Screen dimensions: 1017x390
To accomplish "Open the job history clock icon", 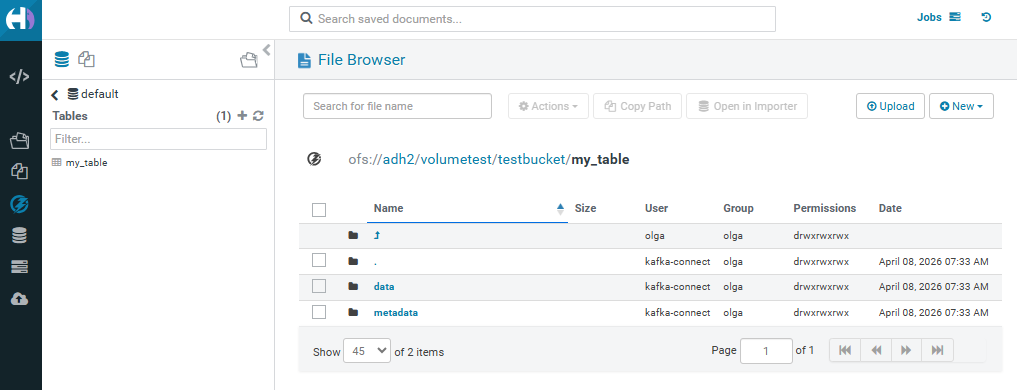I will (987, 18).
